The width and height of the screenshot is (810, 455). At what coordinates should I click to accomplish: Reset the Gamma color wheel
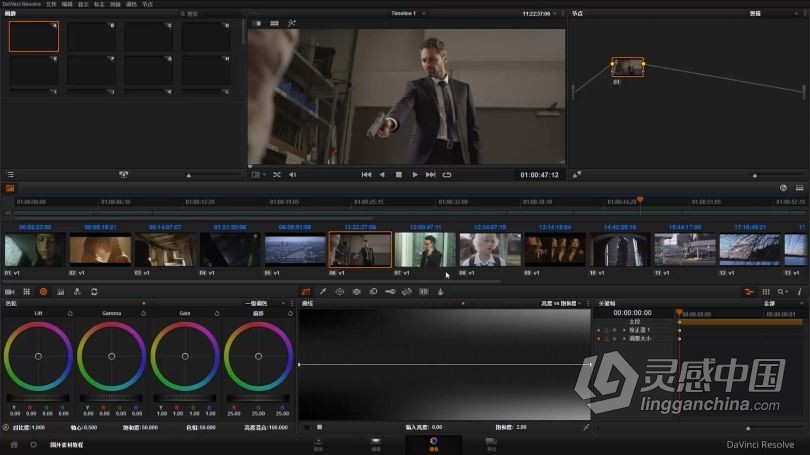point(144,313)
